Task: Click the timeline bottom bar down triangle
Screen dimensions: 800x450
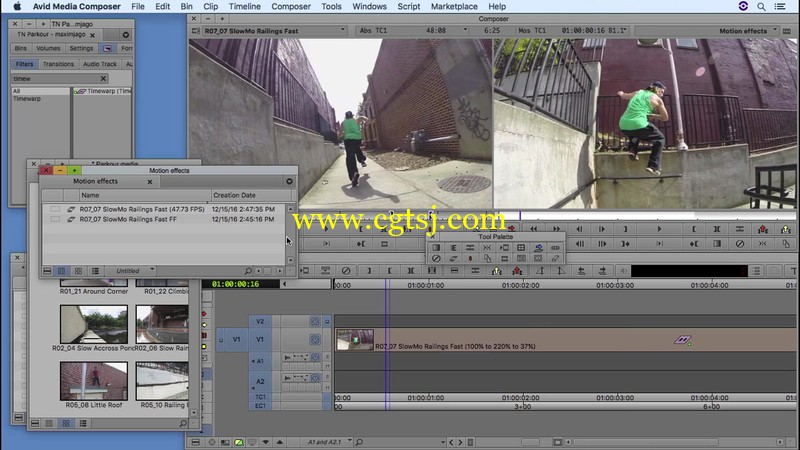Action: [x=265, y=442]
